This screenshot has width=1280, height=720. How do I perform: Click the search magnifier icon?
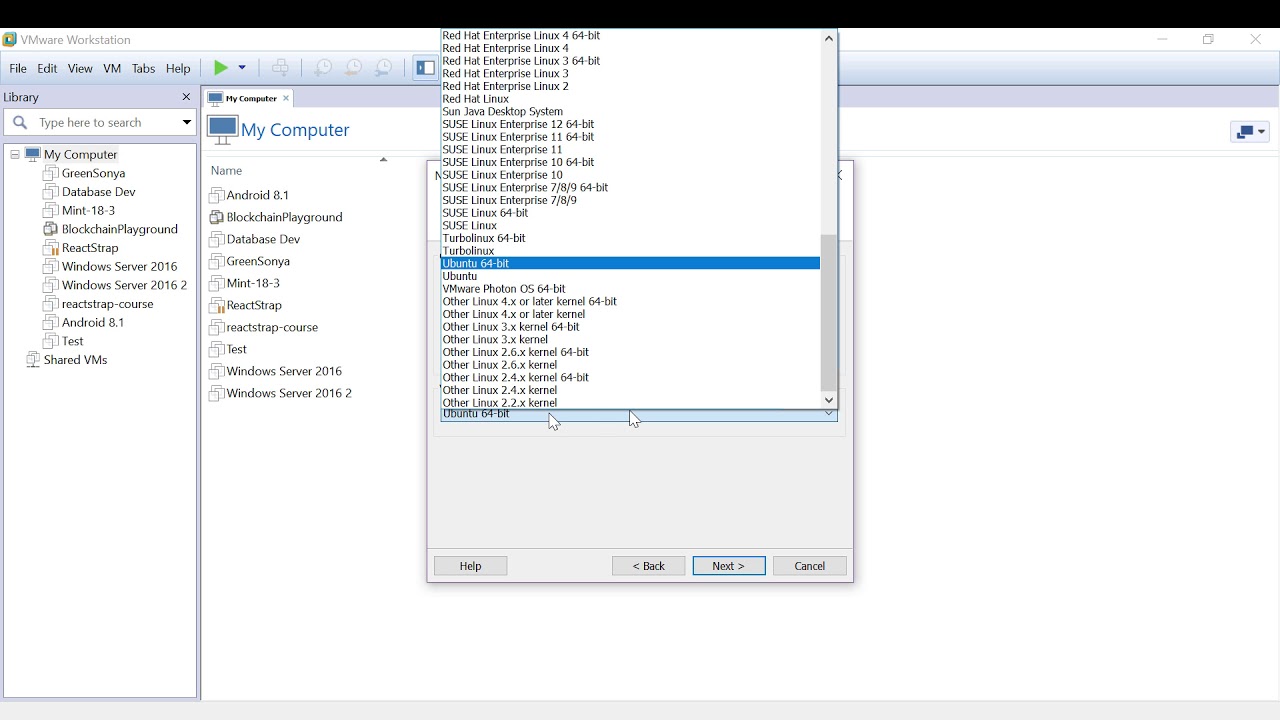pyautogui.click(x=19, y=123)
